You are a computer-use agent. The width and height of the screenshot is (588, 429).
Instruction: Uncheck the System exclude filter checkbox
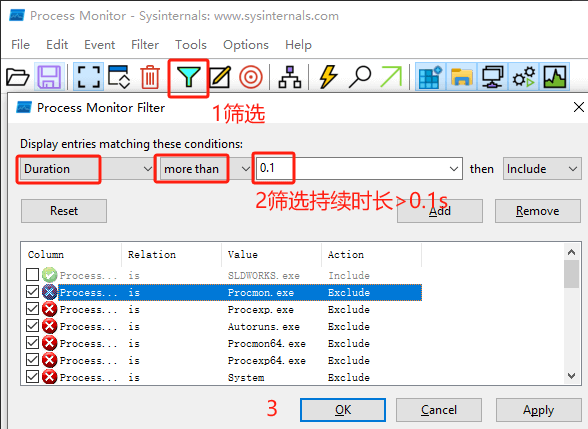coord(32,376)
